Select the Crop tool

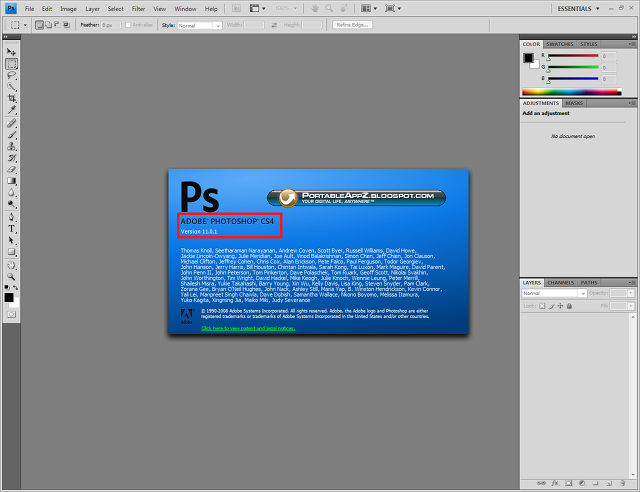11,98
